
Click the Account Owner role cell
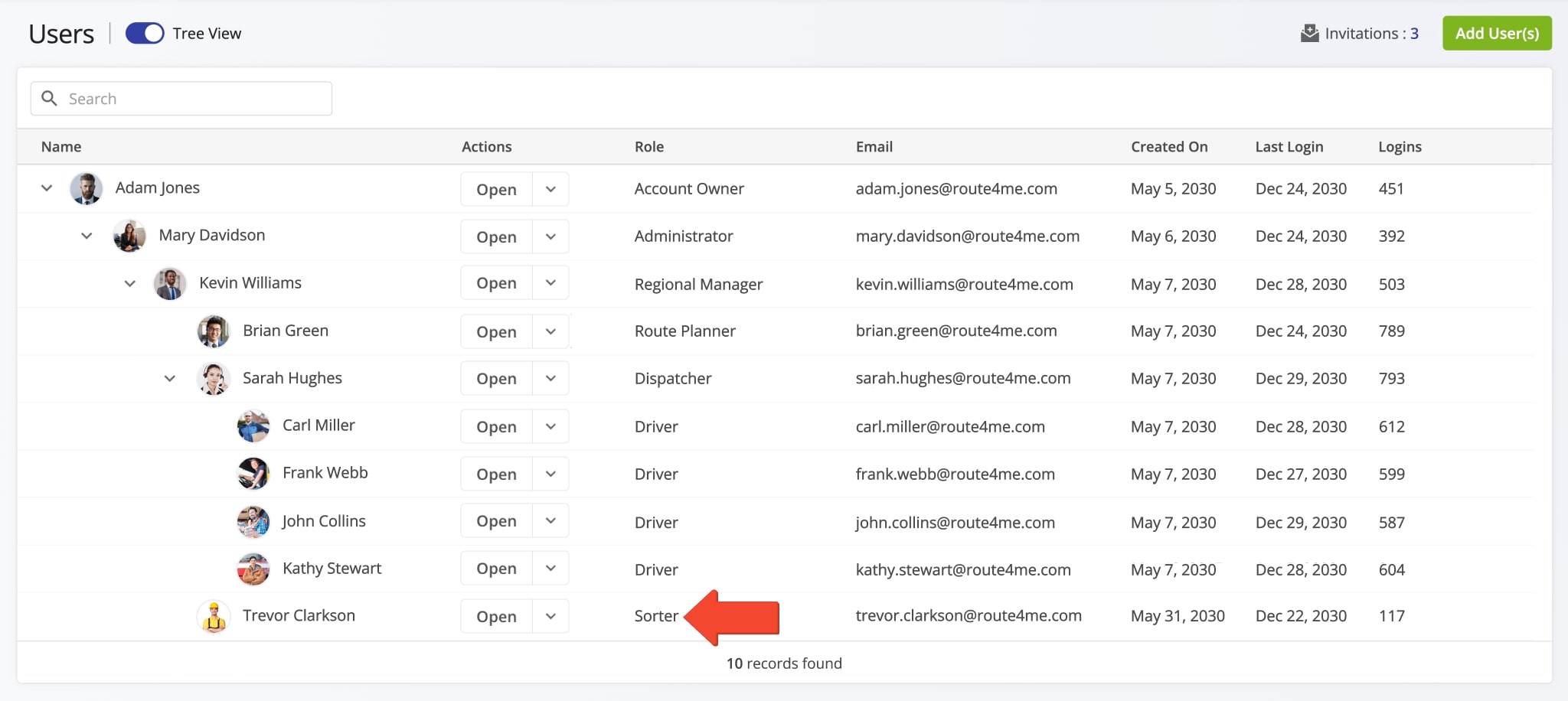coord(689,189)
